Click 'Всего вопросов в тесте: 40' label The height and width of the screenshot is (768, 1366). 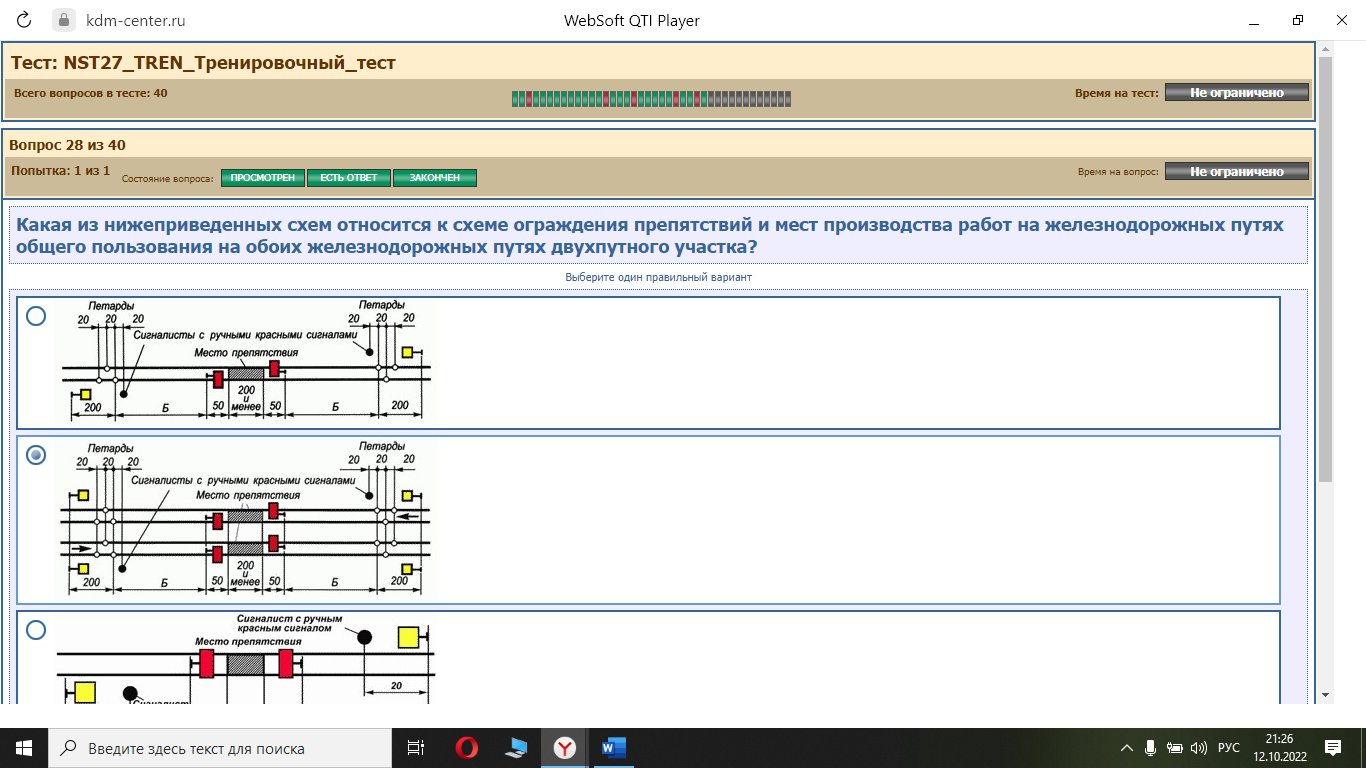tap(91, 92)
